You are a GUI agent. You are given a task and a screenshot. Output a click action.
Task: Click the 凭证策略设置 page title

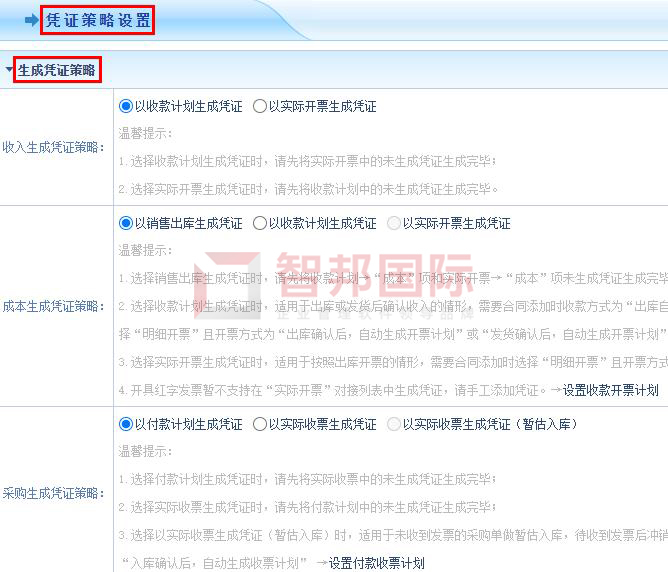pyautogui.click(x=98, y=20)
